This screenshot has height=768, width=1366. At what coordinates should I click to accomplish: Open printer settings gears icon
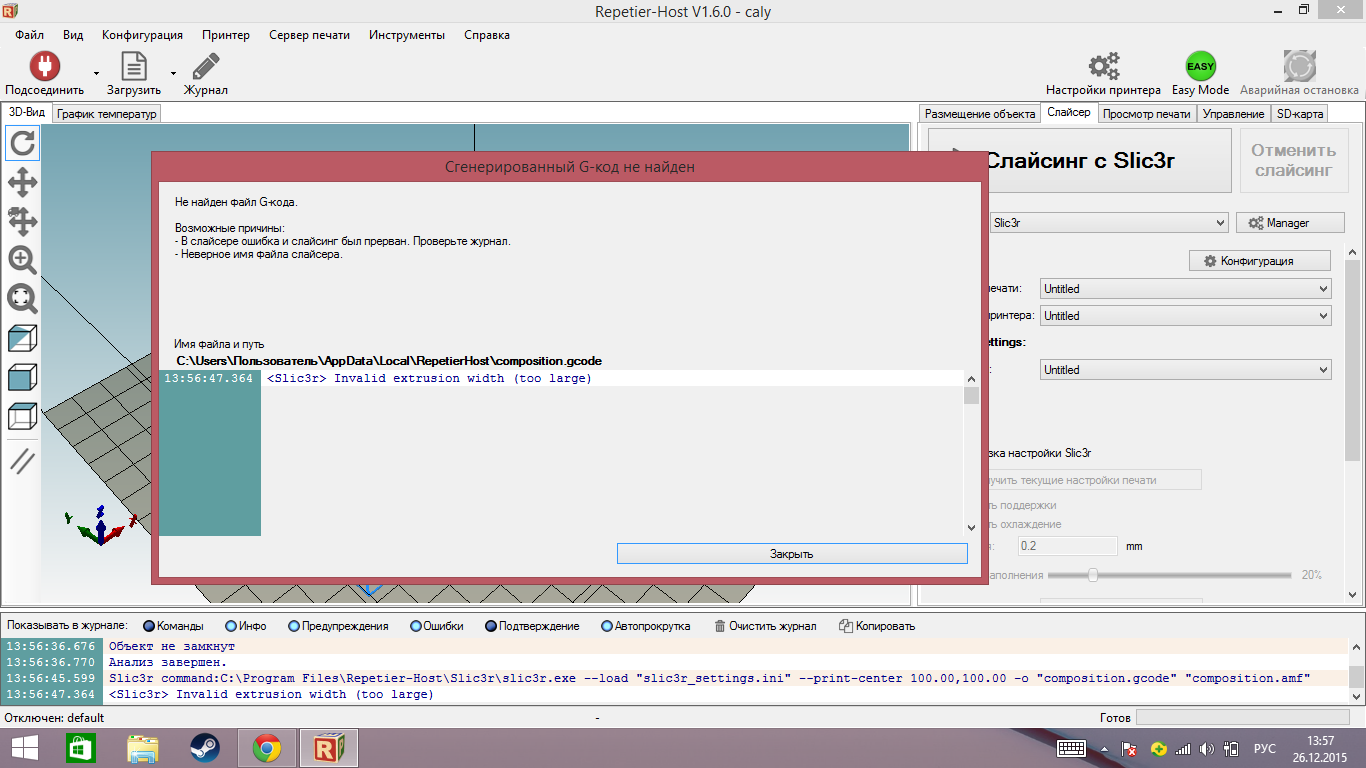coord(1103,66)
